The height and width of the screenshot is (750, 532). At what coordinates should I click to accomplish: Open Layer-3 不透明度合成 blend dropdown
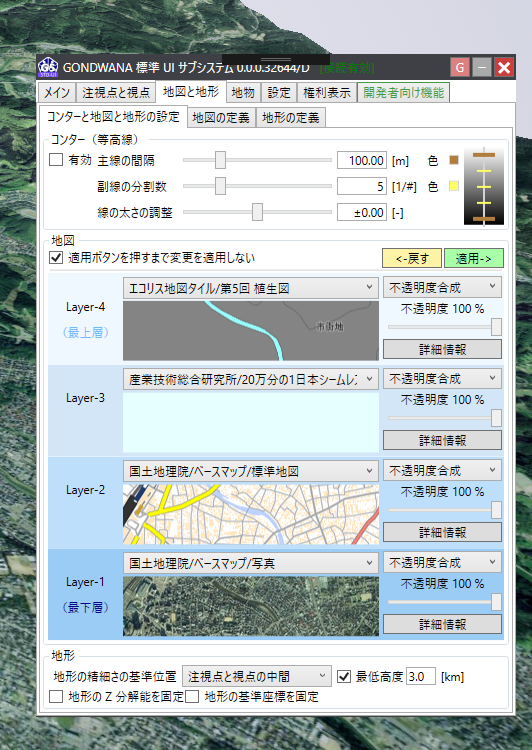[442, 379]
